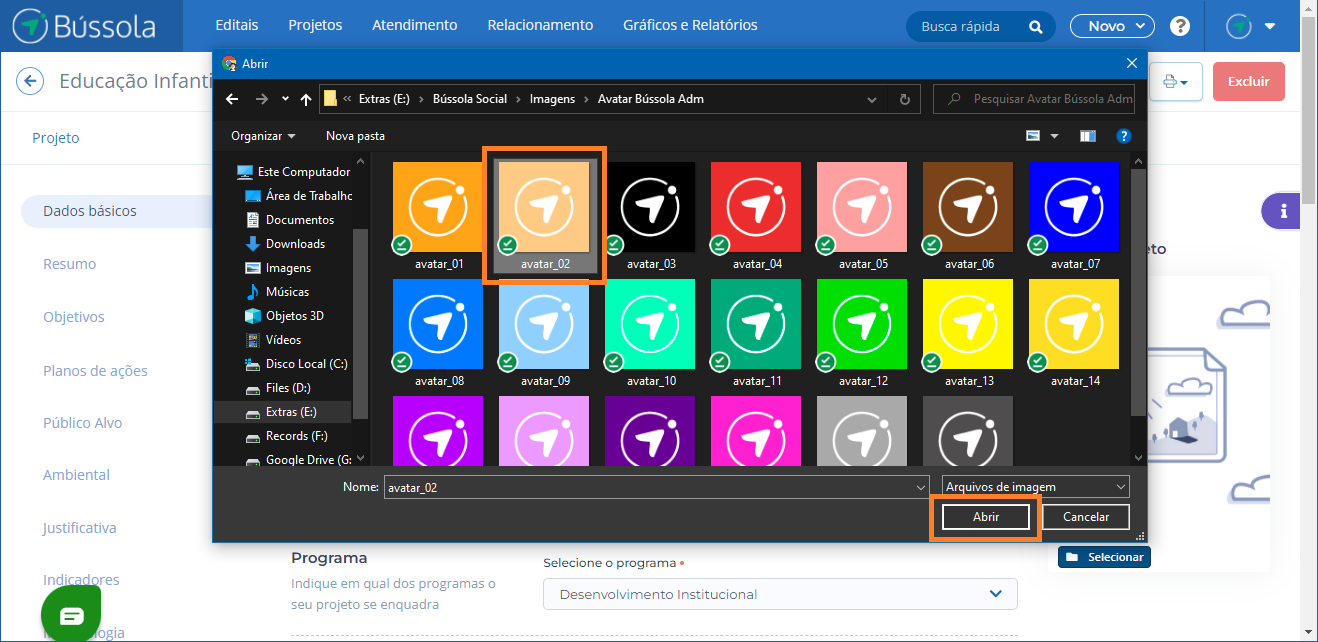This screenshot has height=642, width=1318.
Task: Expand the address path history dropdown
Action: pyautogui.click(x=872, y=99)
